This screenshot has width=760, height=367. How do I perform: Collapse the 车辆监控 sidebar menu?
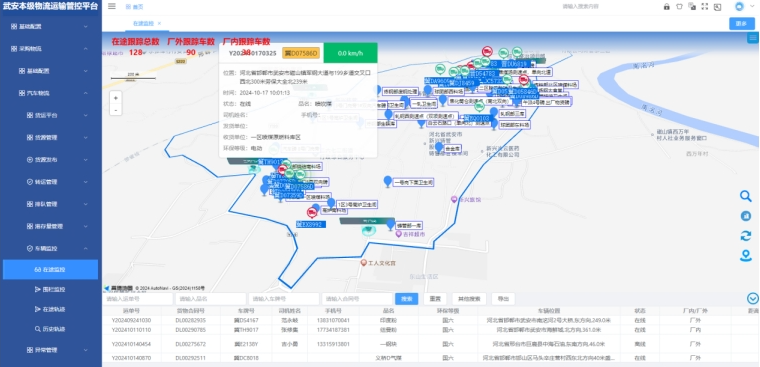(50, 249)
